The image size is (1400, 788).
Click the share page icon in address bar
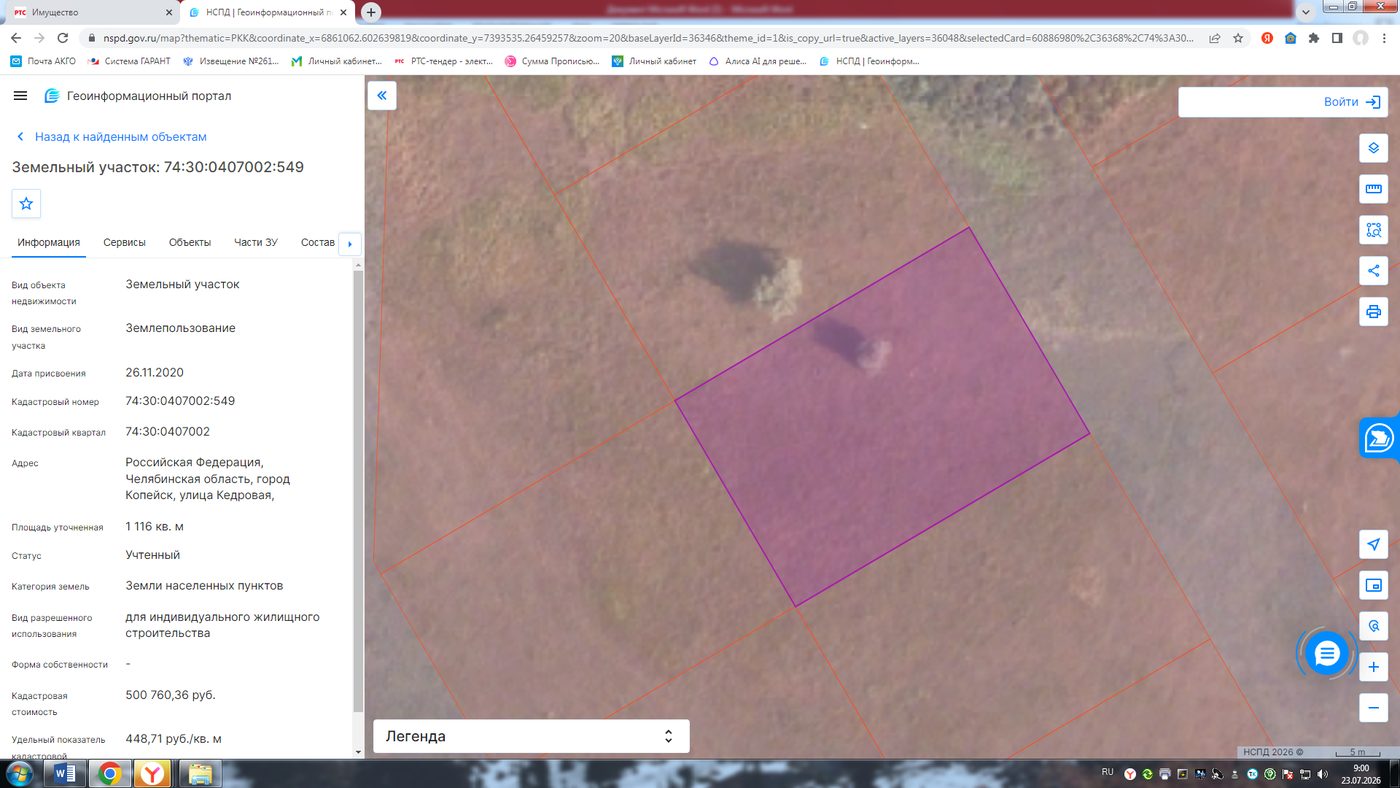click(1214, 38)
